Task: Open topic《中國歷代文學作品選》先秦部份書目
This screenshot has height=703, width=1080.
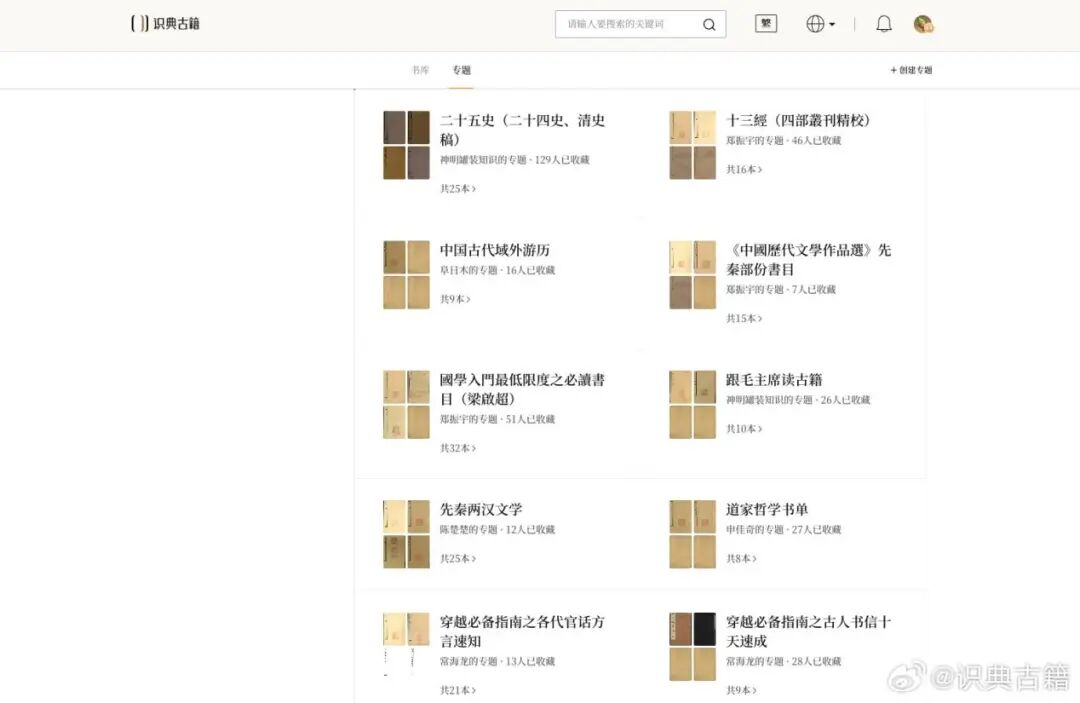Action: pos(809,260)
